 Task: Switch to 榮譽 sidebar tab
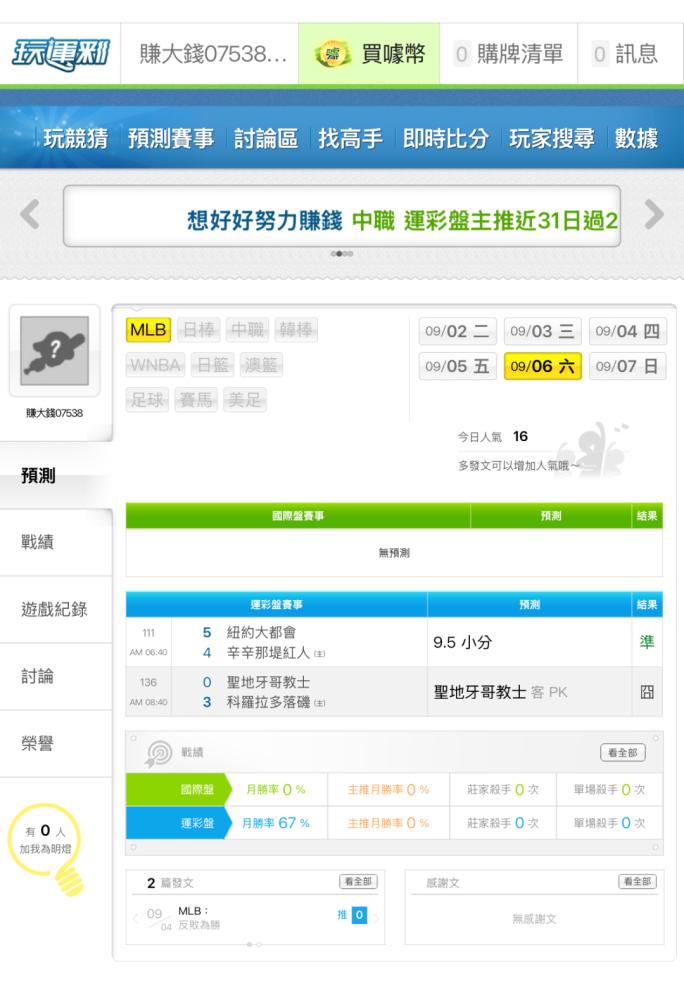56,743
